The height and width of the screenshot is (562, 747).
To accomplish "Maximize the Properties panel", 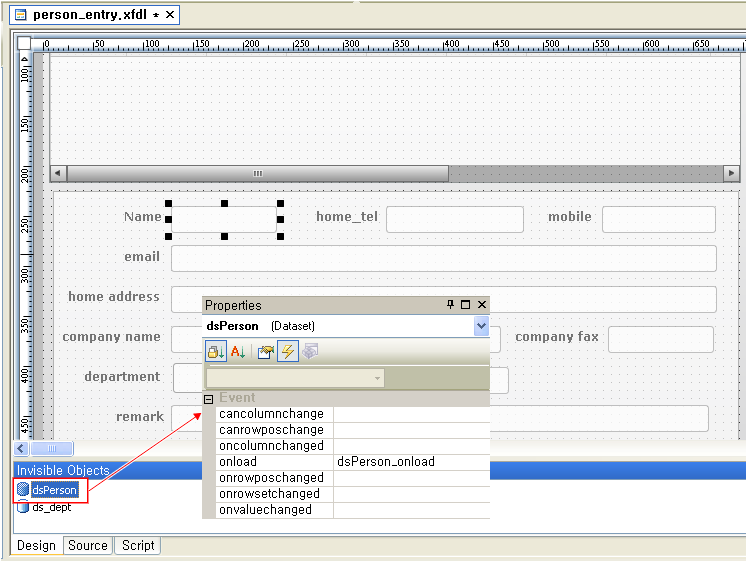I will (465, 304).
